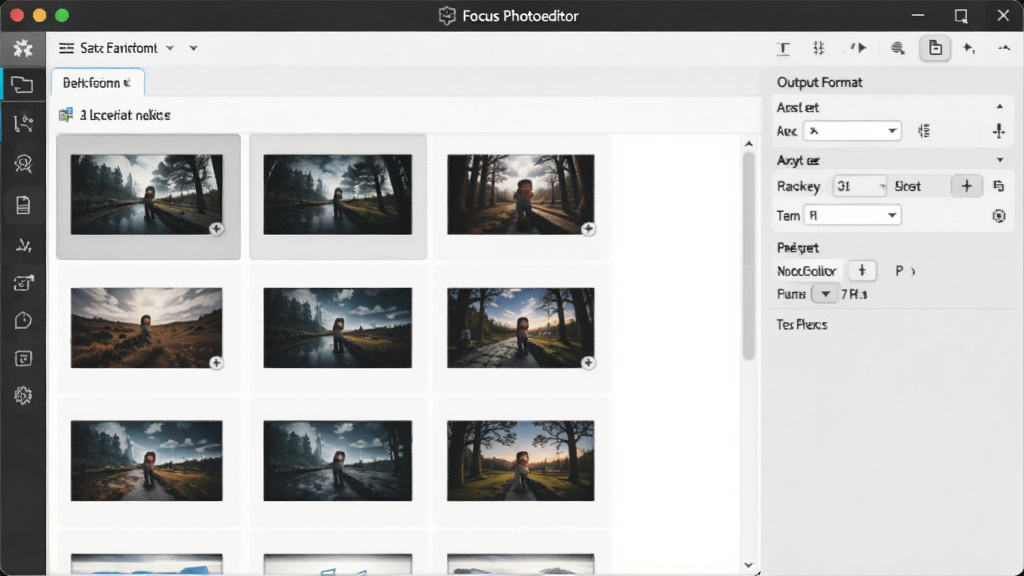Click the Output Format heading
Image resolution: width=1024 pixels, height=576 pixels.
coord(820,82)
